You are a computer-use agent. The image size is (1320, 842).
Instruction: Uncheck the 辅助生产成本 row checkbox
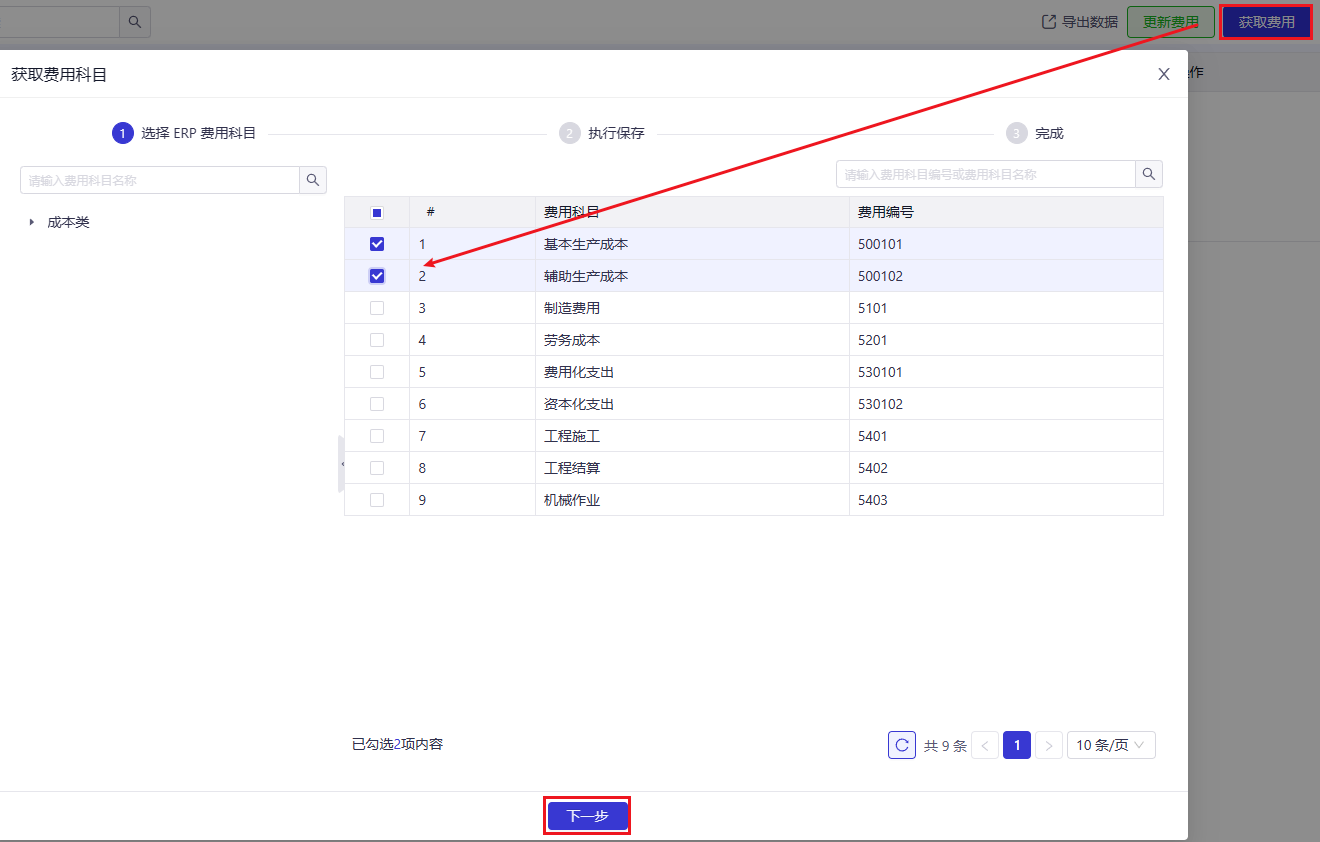(377, 276)
